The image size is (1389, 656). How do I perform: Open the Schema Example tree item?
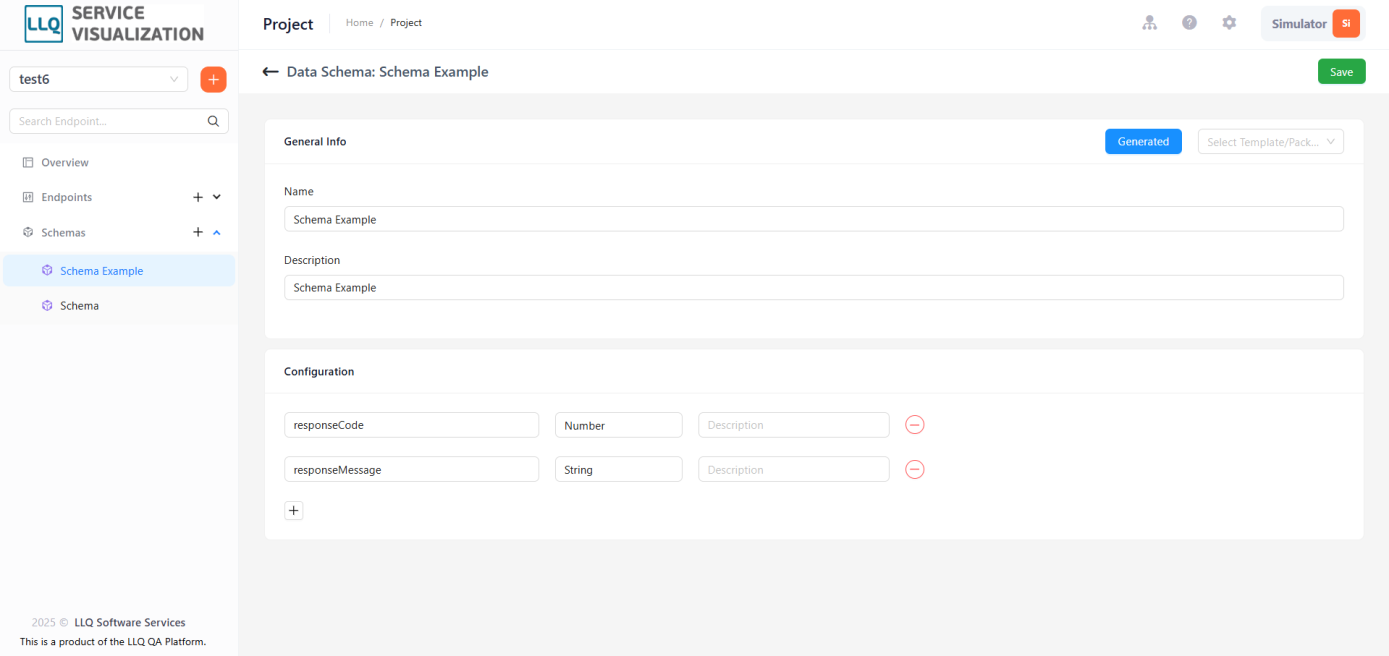pyautogui.click(x=119, y=271)
